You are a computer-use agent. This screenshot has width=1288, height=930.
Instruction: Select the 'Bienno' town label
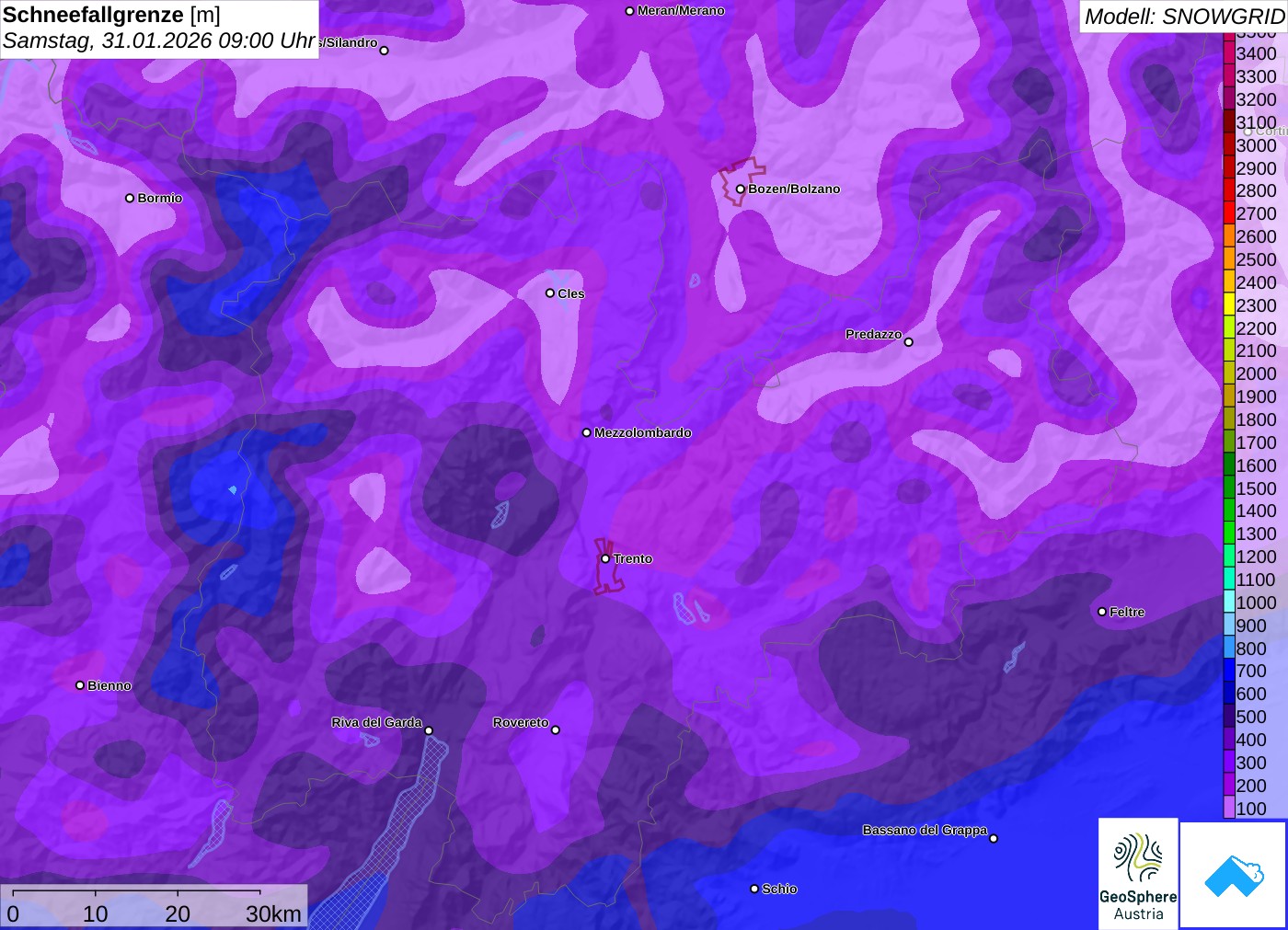click(109, 685)
